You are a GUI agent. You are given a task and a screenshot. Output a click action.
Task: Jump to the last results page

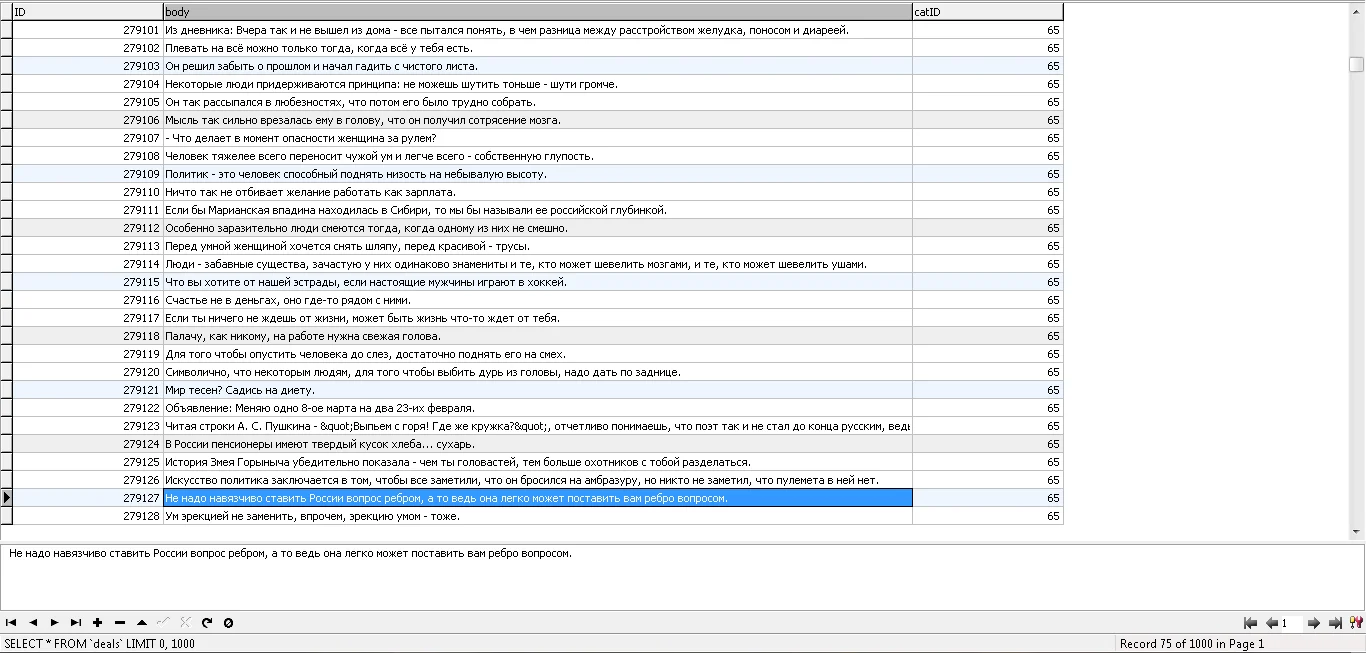click(1335, 623)
